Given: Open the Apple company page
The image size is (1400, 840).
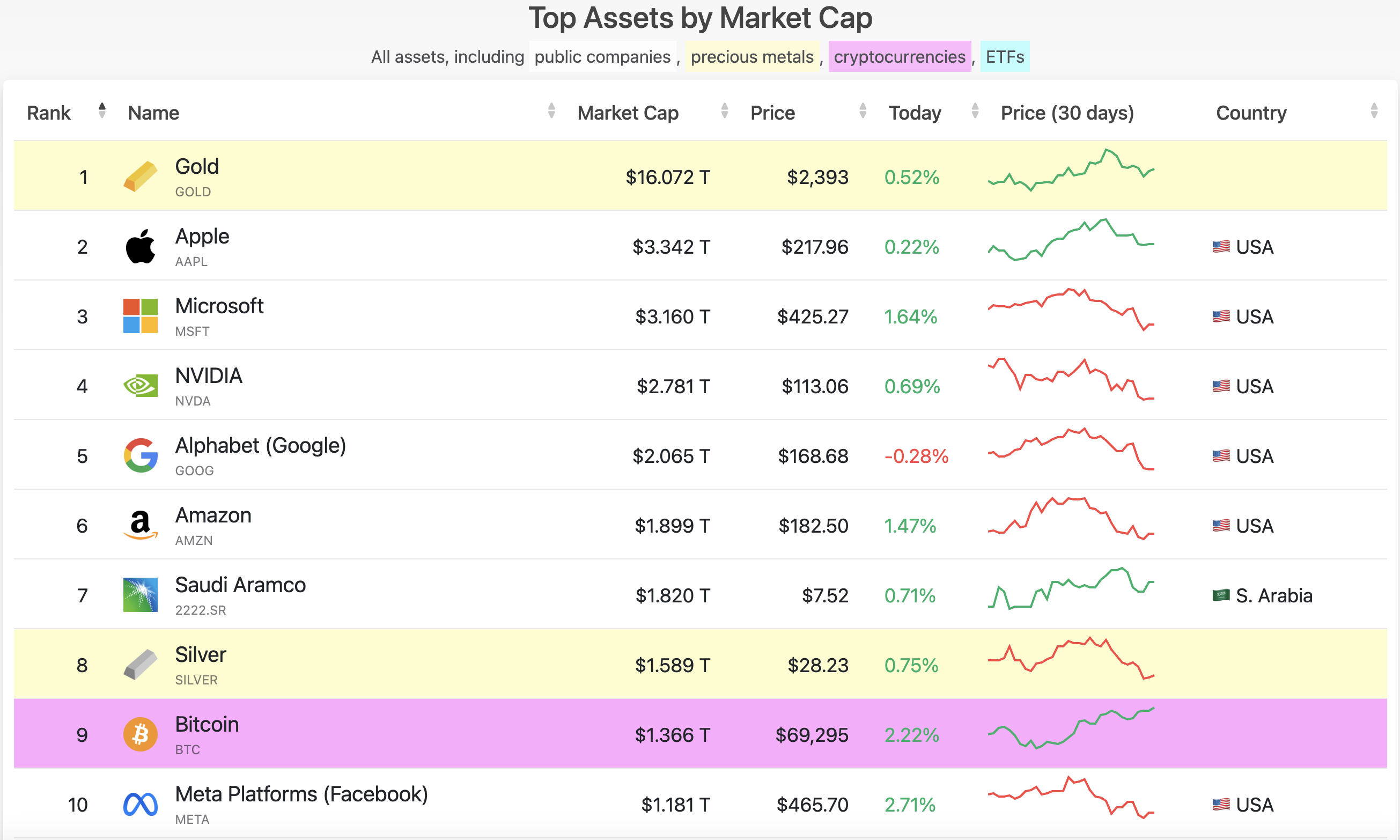Looking at the screenshot, I should [x=202, y=237].
